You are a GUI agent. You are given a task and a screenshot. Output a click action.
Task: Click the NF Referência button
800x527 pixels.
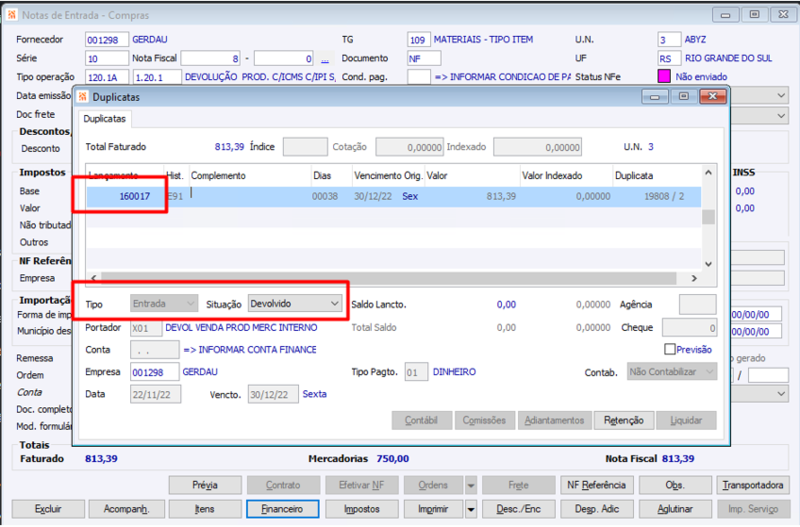tap(596, 485)
